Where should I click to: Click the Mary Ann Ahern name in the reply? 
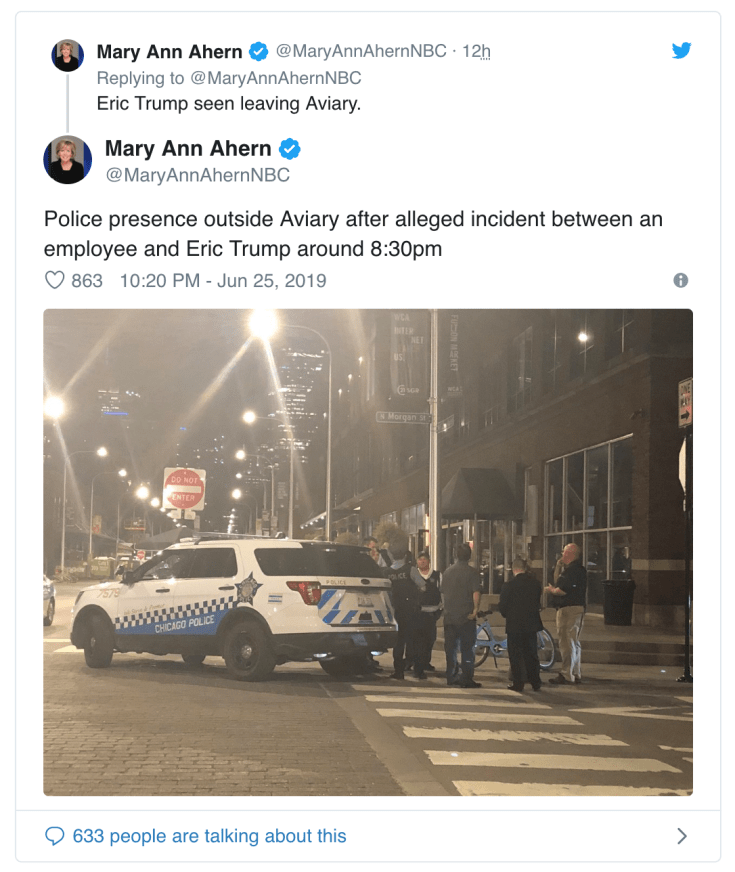click(x=170, y=51)
